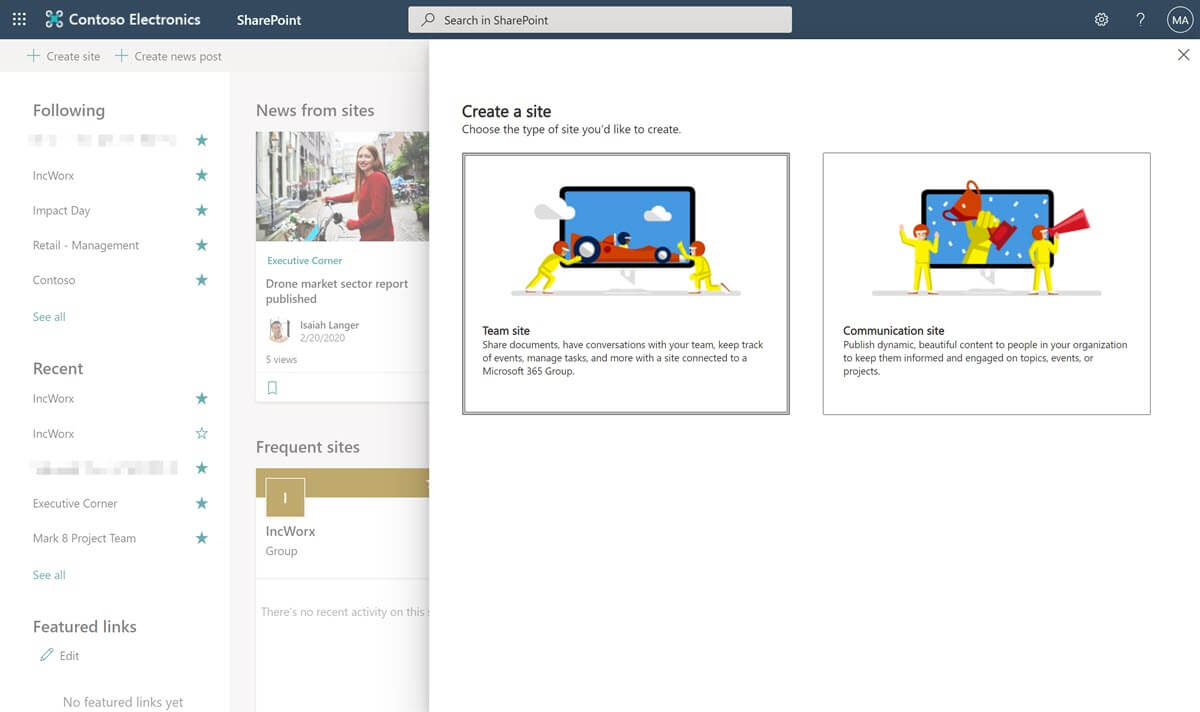This screenshot has height=712, width=1200.
Task: Open Executive Corner in Recent list
Action: 75,503
